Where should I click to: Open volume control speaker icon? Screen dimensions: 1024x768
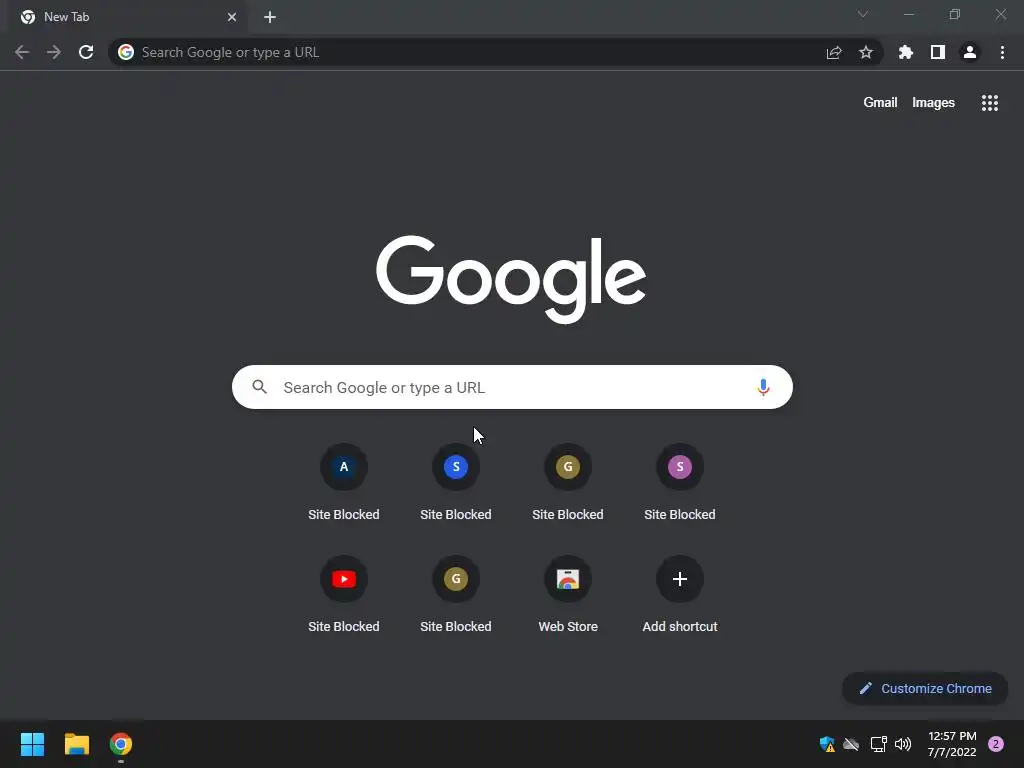(903, 744)
